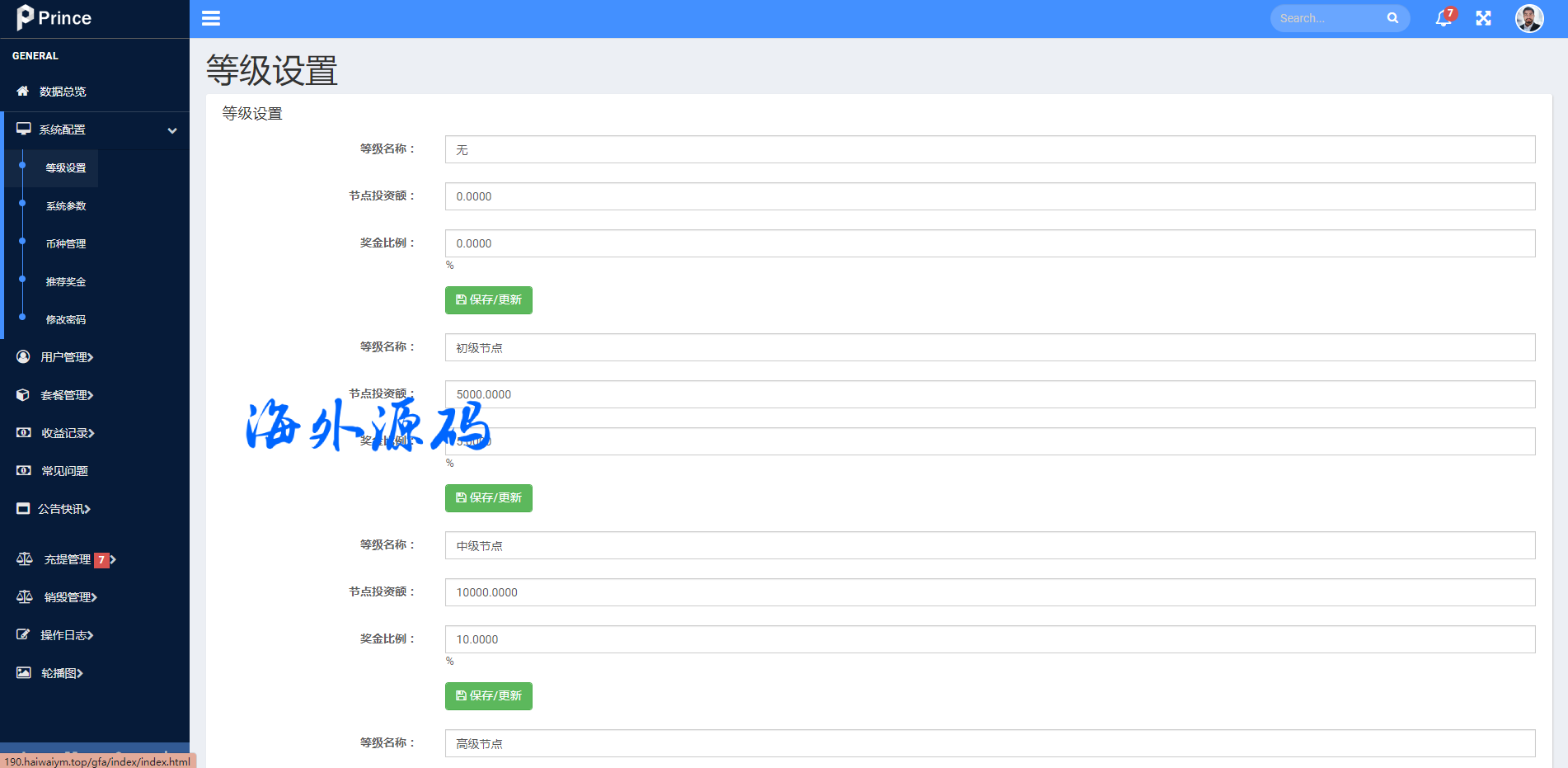The height and width of the screenshot is (768, 1568).
Task: Save the 无 level settings
Action: 488,300
